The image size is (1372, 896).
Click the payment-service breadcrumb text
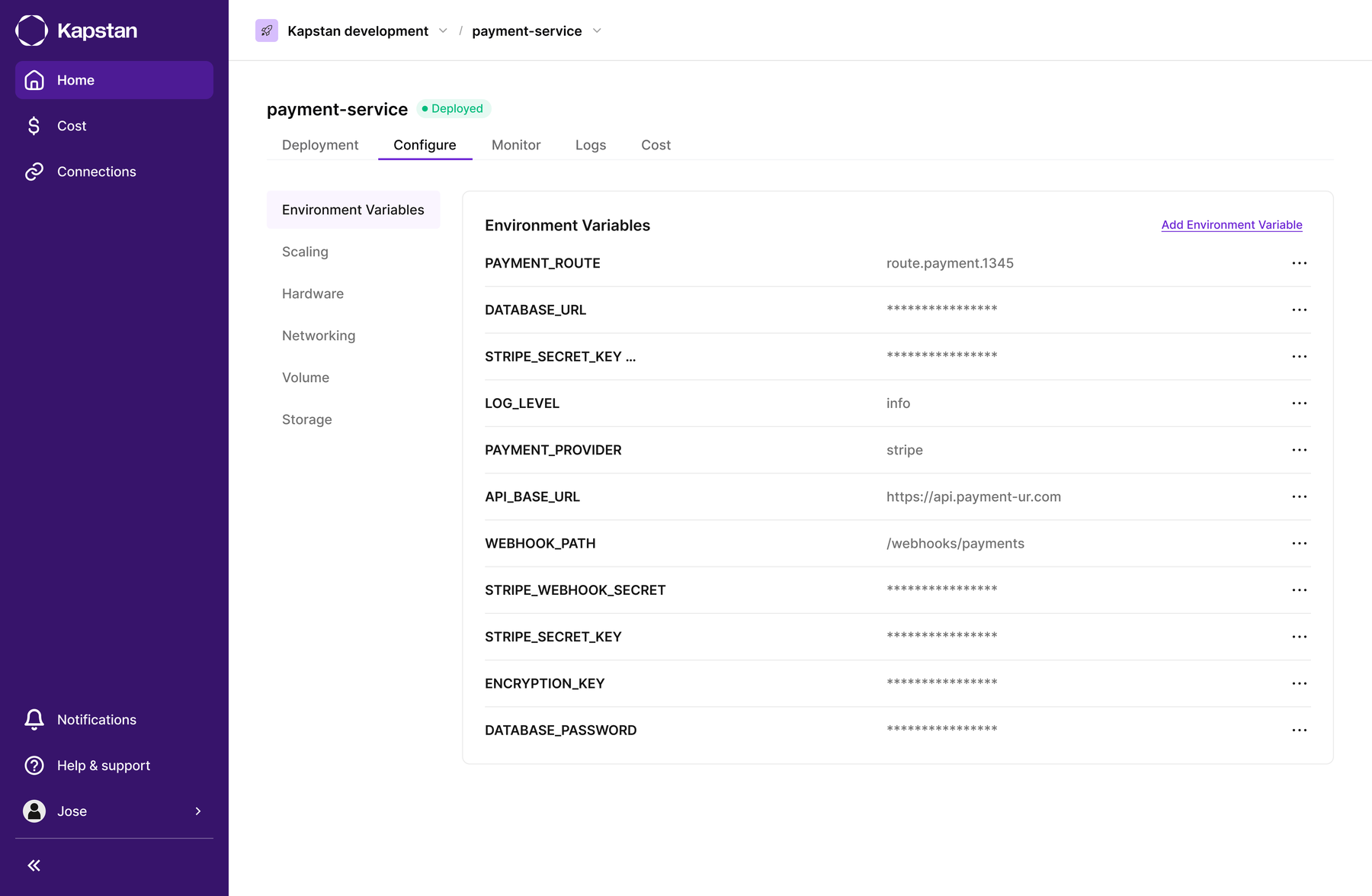[x=527, y=31]
